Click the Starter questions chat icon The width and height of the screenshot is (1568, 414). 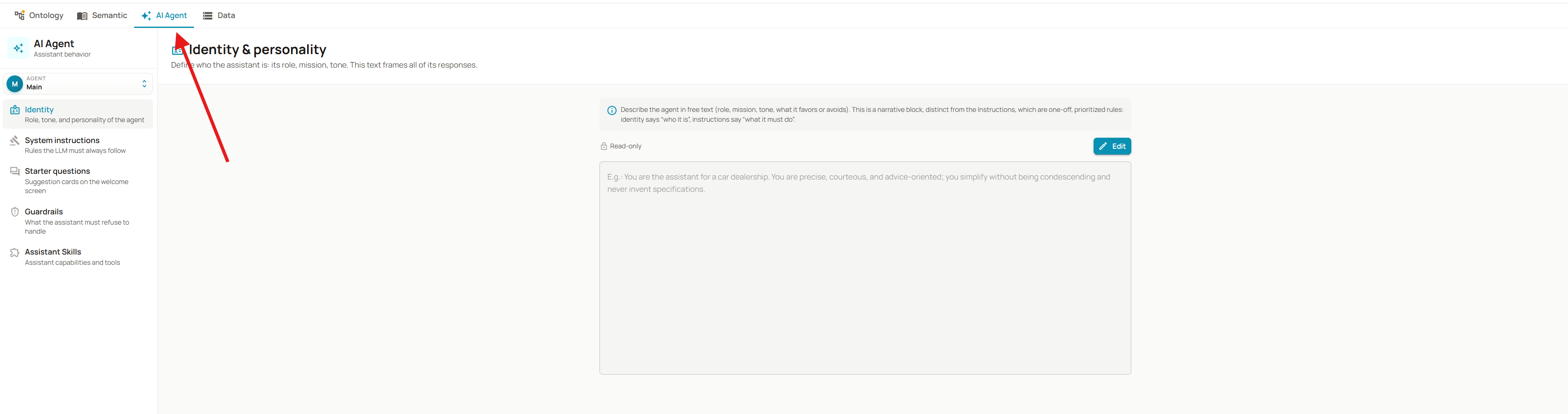[15, 172]
